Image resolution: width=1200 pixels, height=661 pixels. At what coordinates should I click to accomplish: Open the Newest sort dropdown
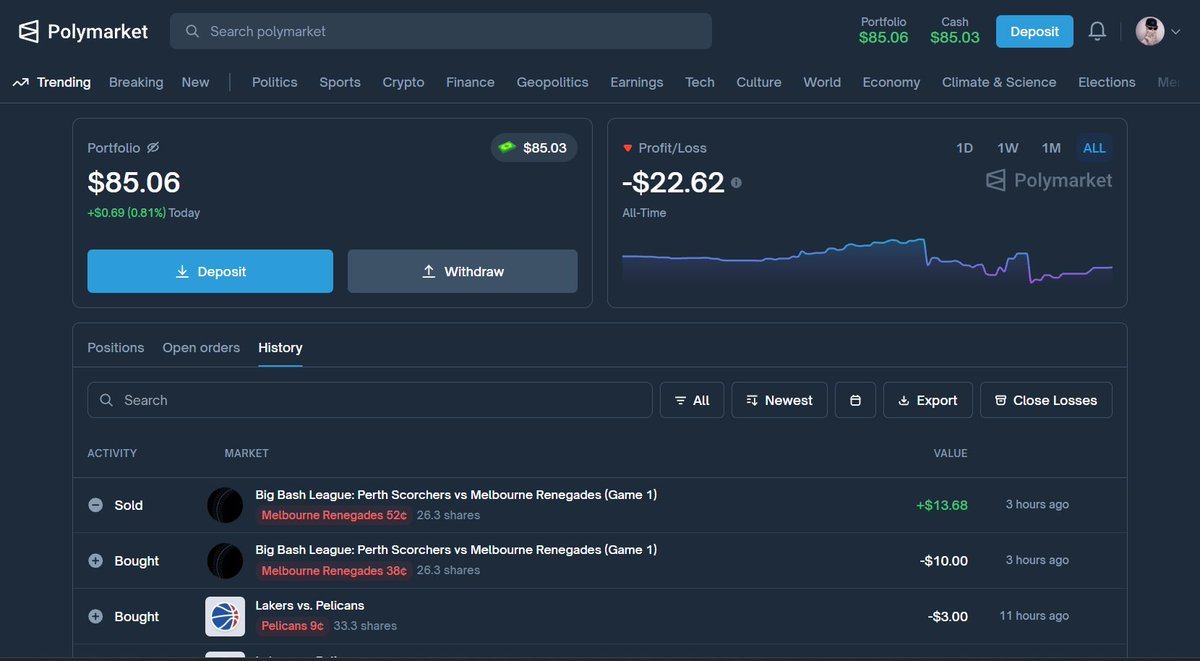point(779,400)
